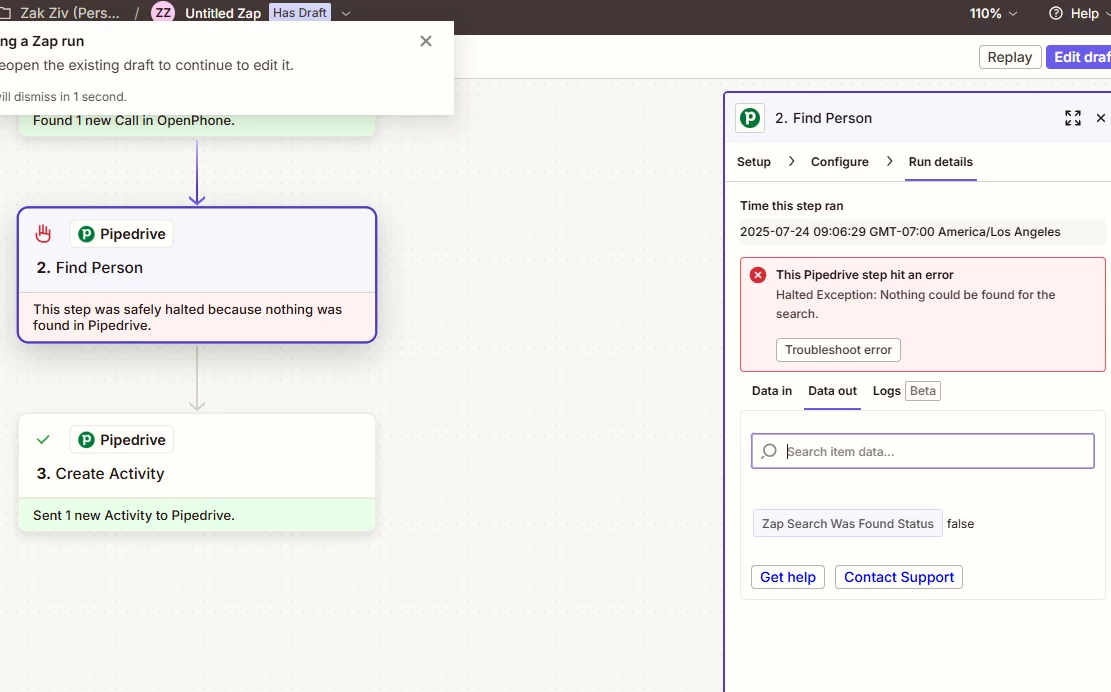This screenshot has height=692, width=1111.
Task: Switch to the Run details tab
Action: 940,161
